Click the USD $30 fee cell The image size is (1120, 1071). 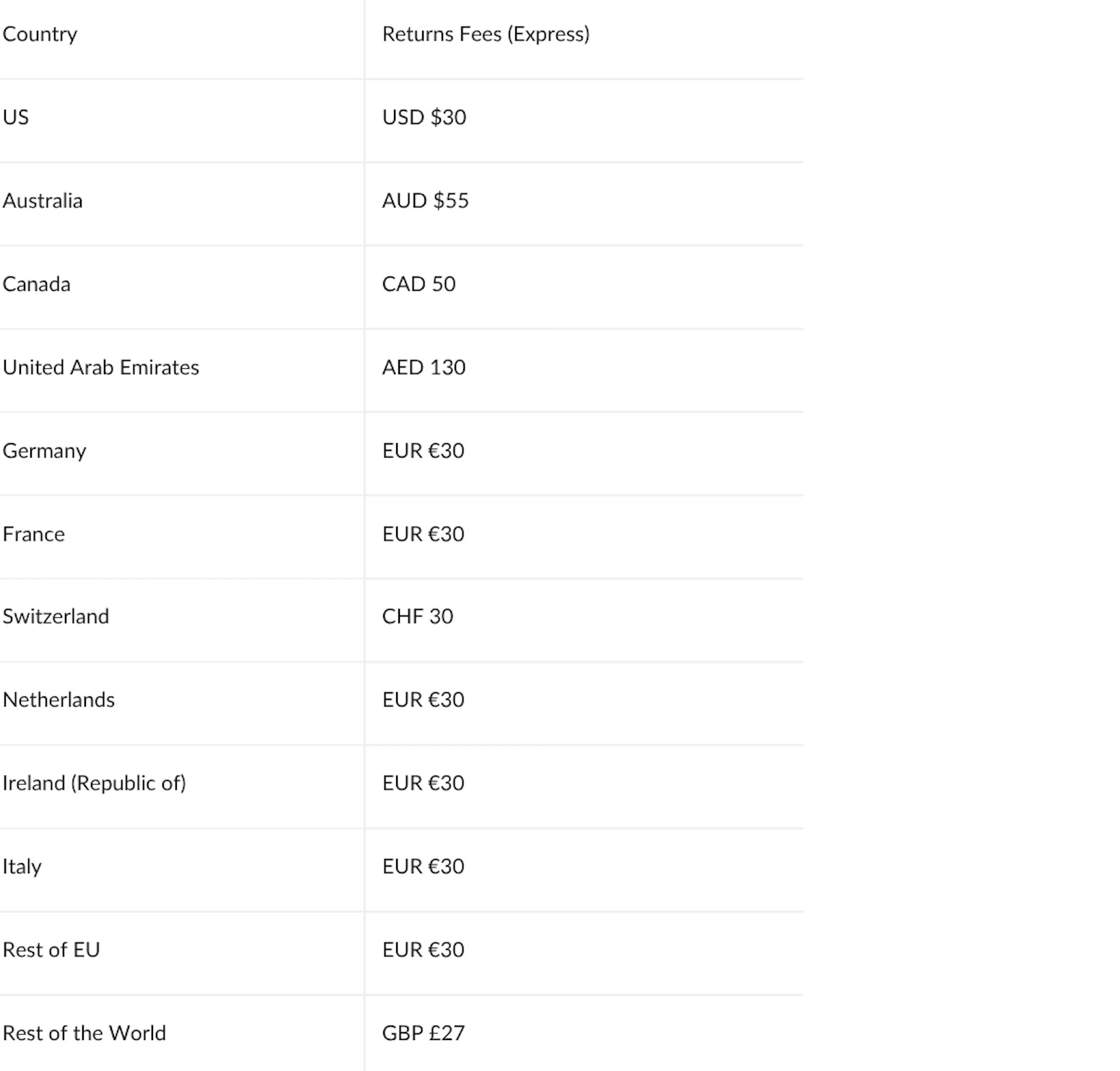pyautogui.click(x=424, y=117)
